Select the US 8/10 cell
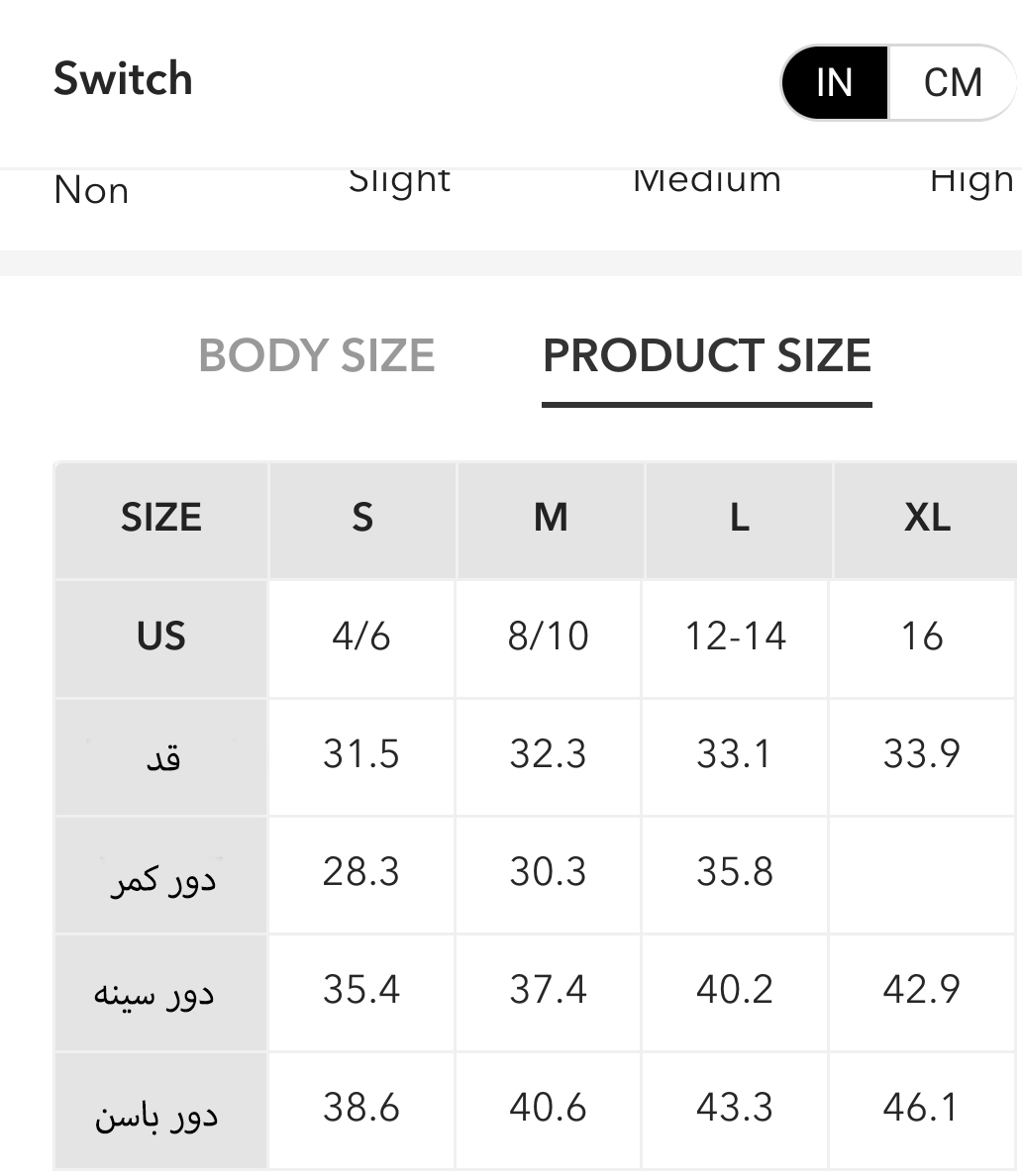Image resolution: width=1022 pixels, height=1176 pixels. point(549,637)
